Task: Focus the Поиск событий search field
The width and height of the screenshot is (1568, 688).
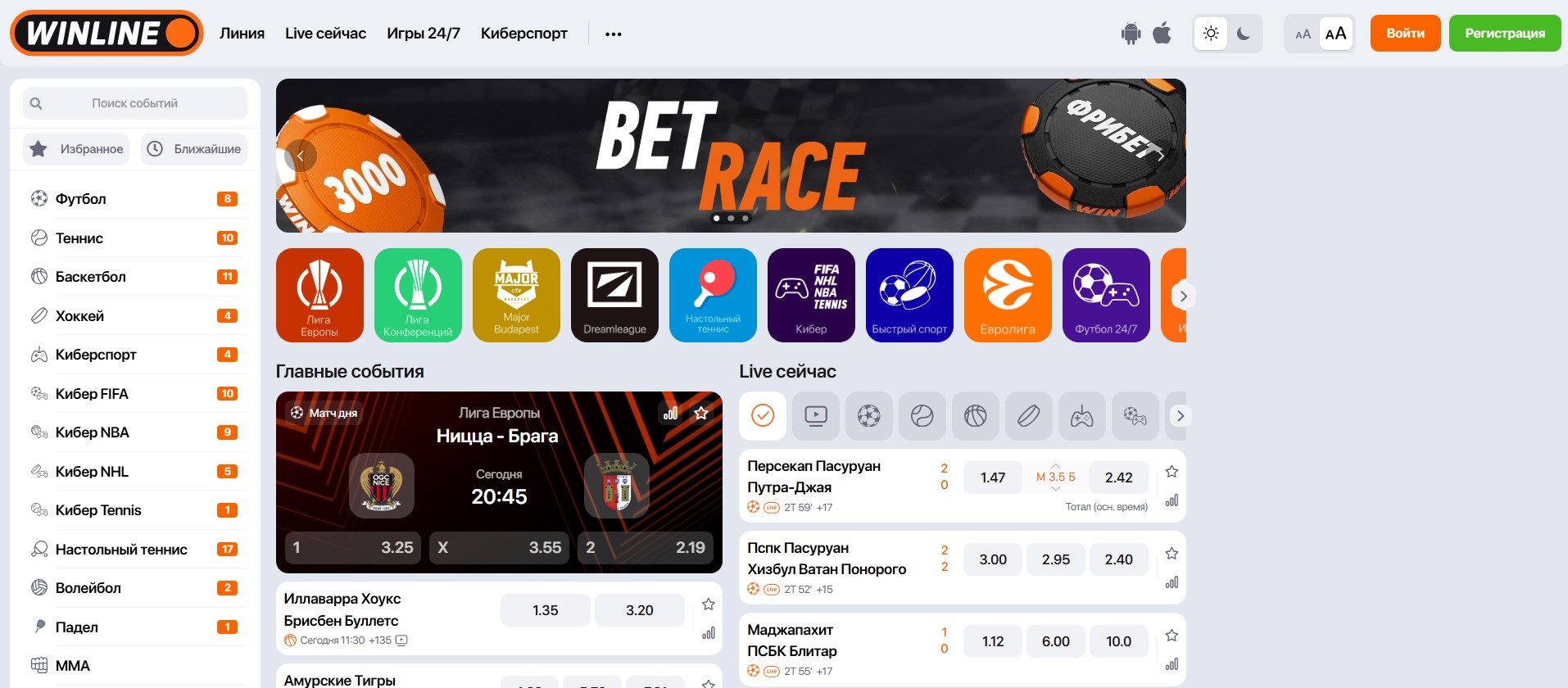Action: click(135, 103)
